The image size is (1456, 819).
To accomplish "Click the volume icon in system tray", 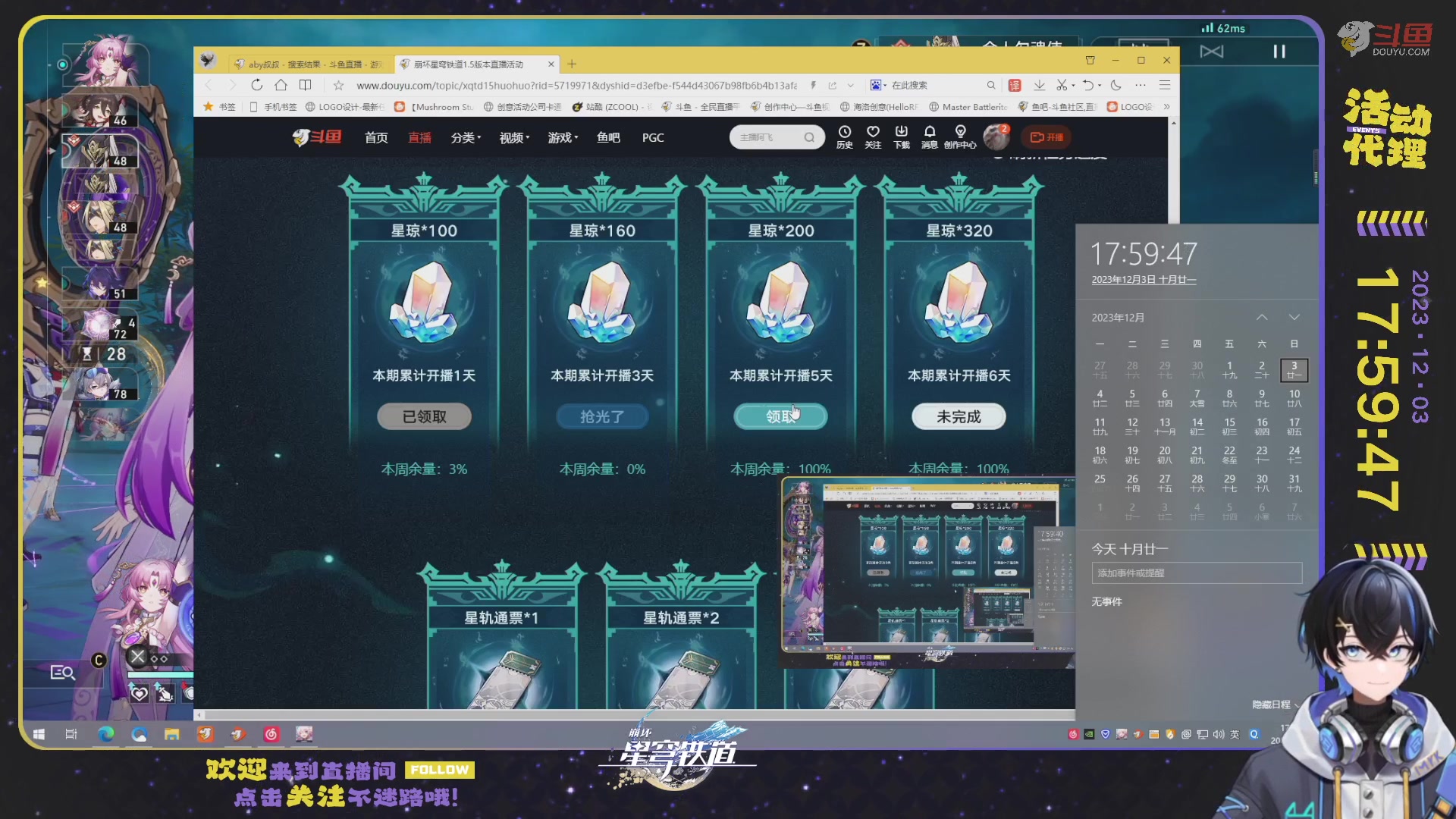I will click(1218, 734).
